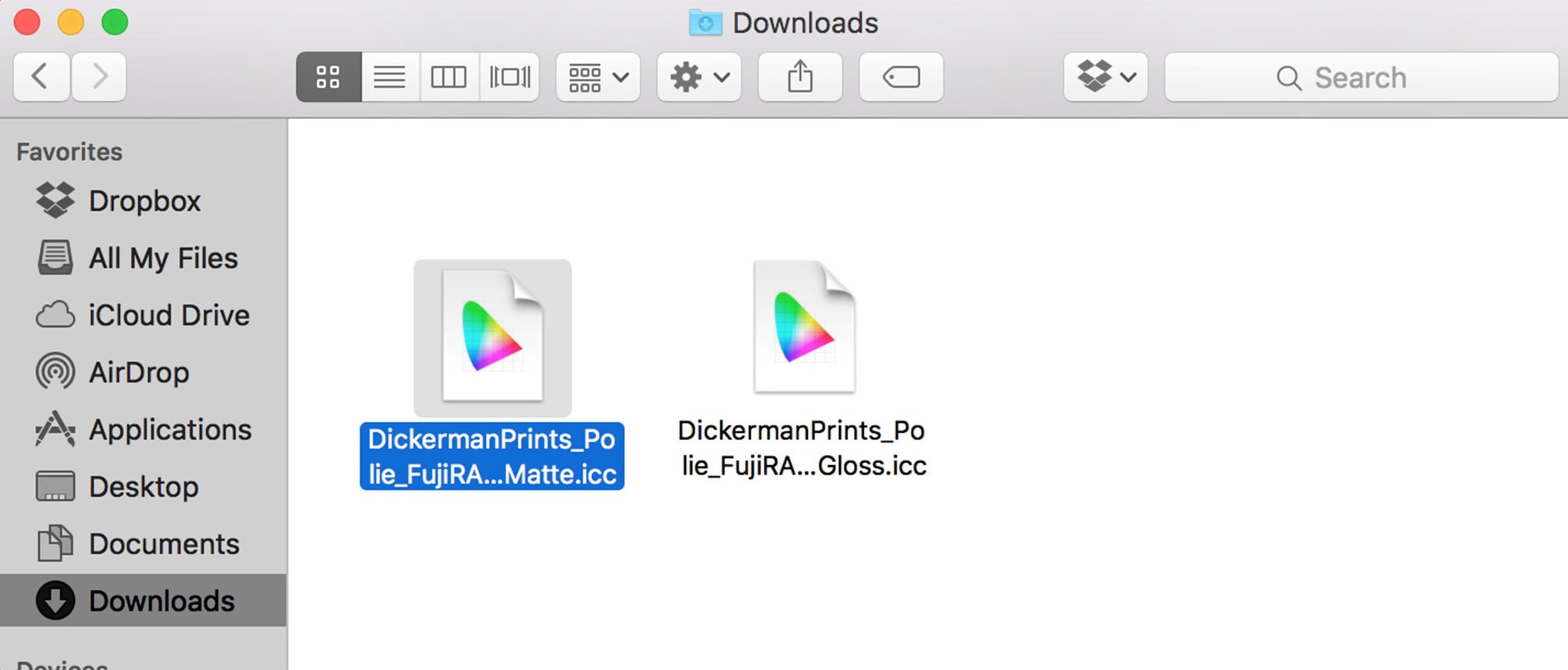Select the Gloss.icc profile file
Image resolution: width=1568 pixels, height=670 pixels.
[803, 328]
